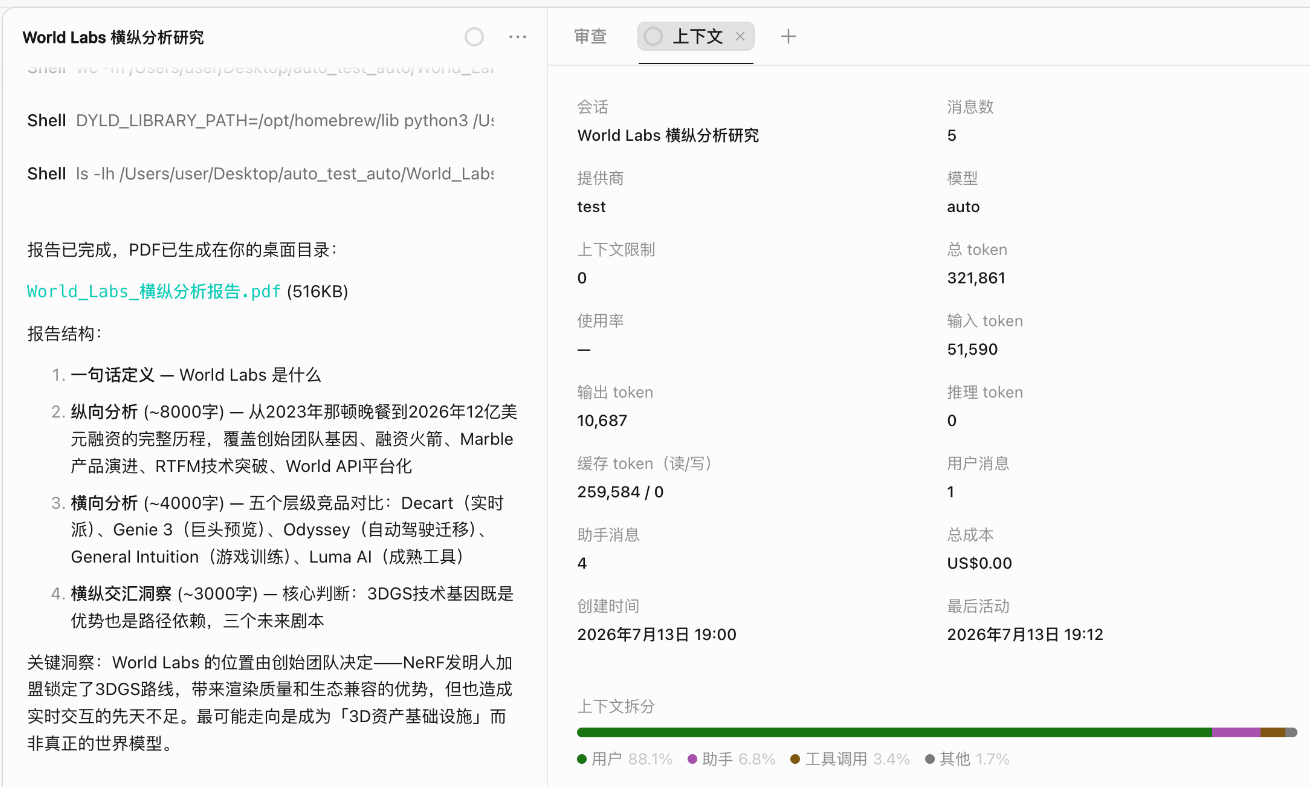This screenshot has height=787, width=1310.
Task: Select the 上下文 tab
Action: (x=697, y=36)
